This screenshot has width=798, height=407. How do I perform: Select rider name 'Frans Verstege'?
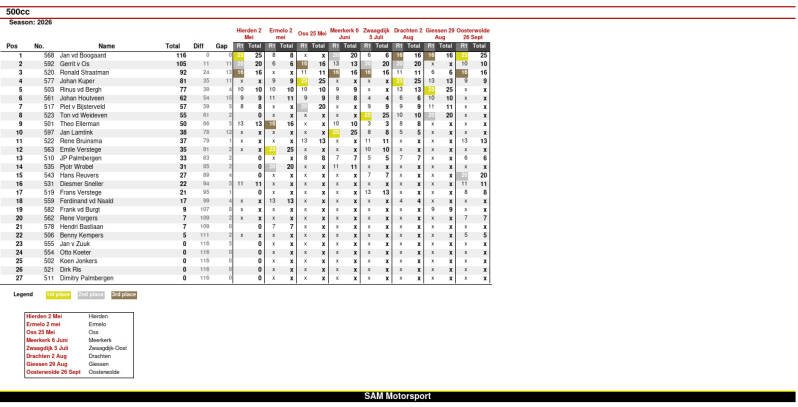click(80, 192)
